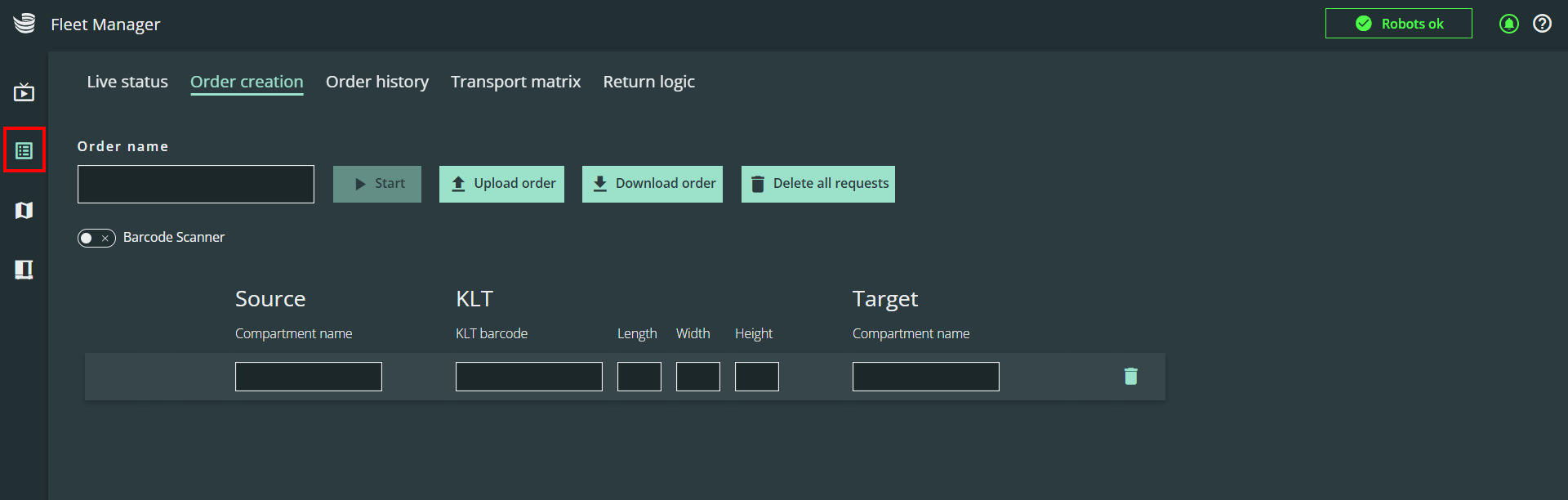Click the Download order button
The image size is (1568, 500).
coord(653,184)
